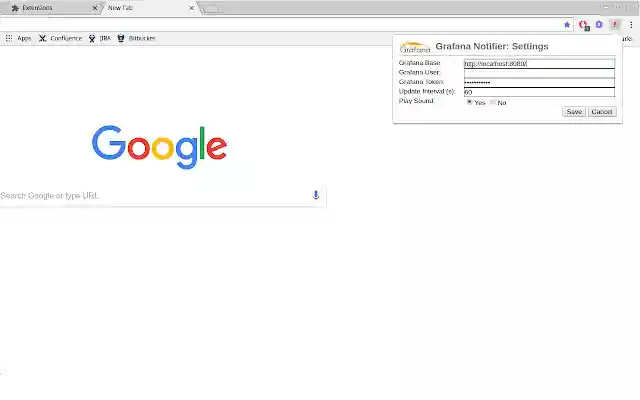
Task: Switch to the New Tab tab
Action: [x=149, y=8]
